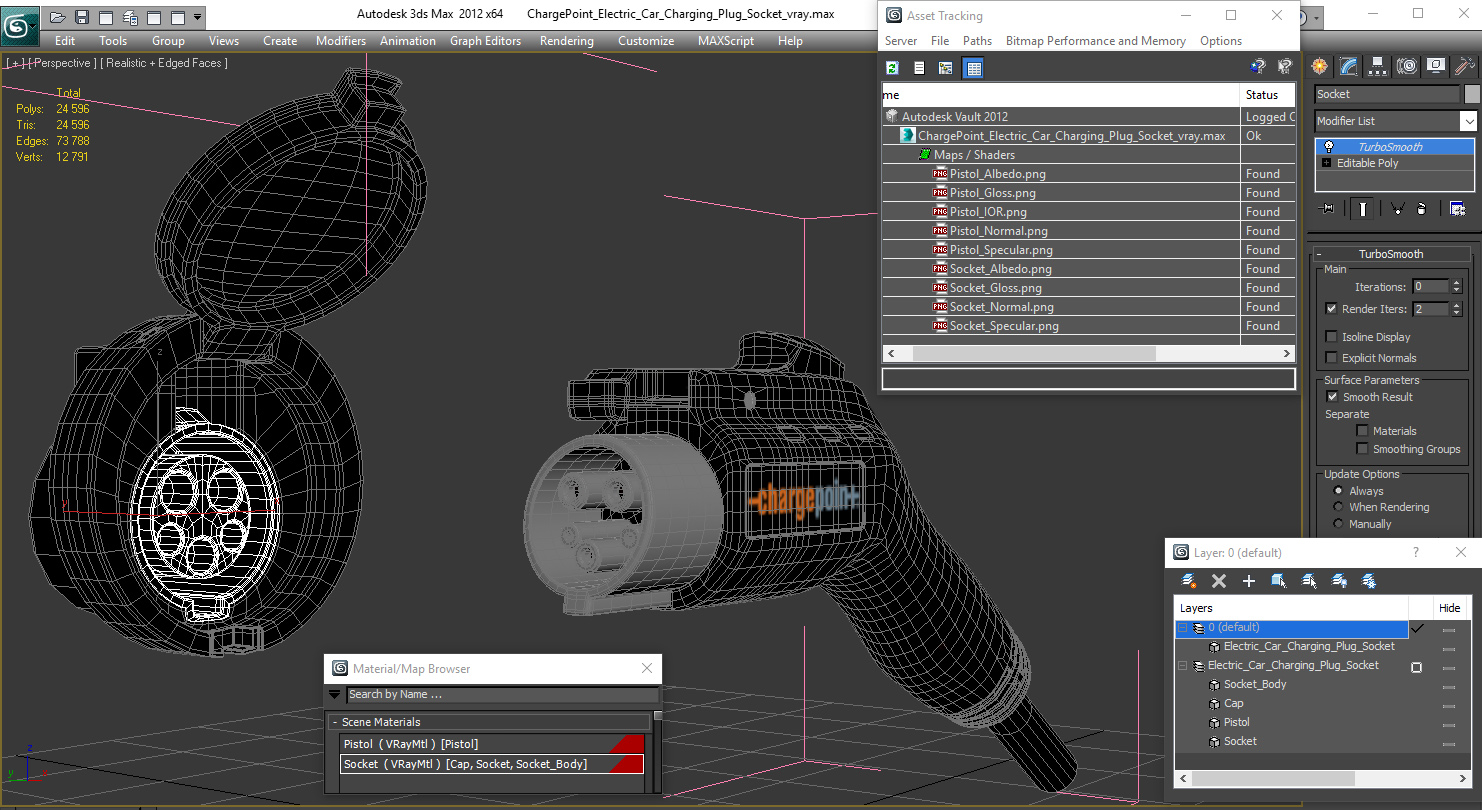Click the Hide column header in Layer dialog
This screenshot has width=1482, height=810.
pos(1449,608)
